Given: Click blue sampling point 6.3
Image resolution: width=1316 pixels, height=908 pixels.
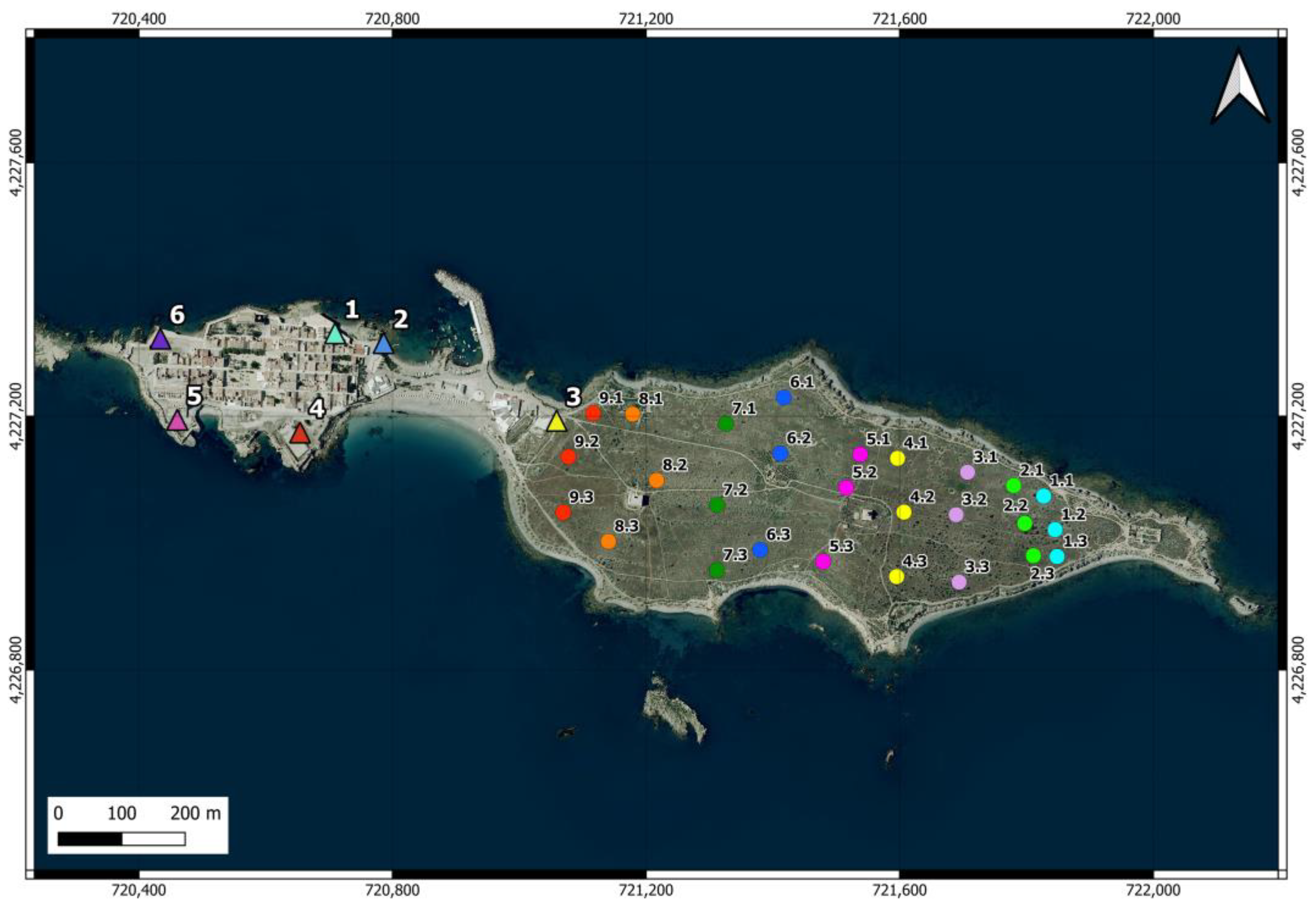Looking at the screenshot, I should pyautogui.click(x=760, y=550).
